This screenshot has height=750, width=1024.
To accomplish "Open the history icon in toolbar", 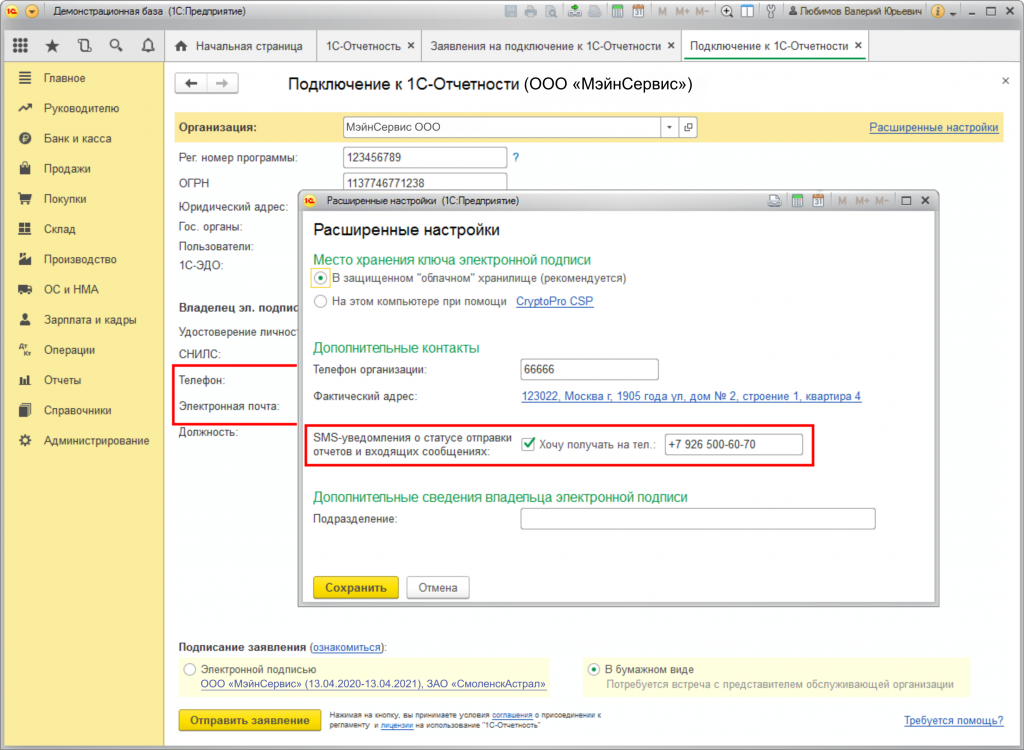I will tap(84, 46).
